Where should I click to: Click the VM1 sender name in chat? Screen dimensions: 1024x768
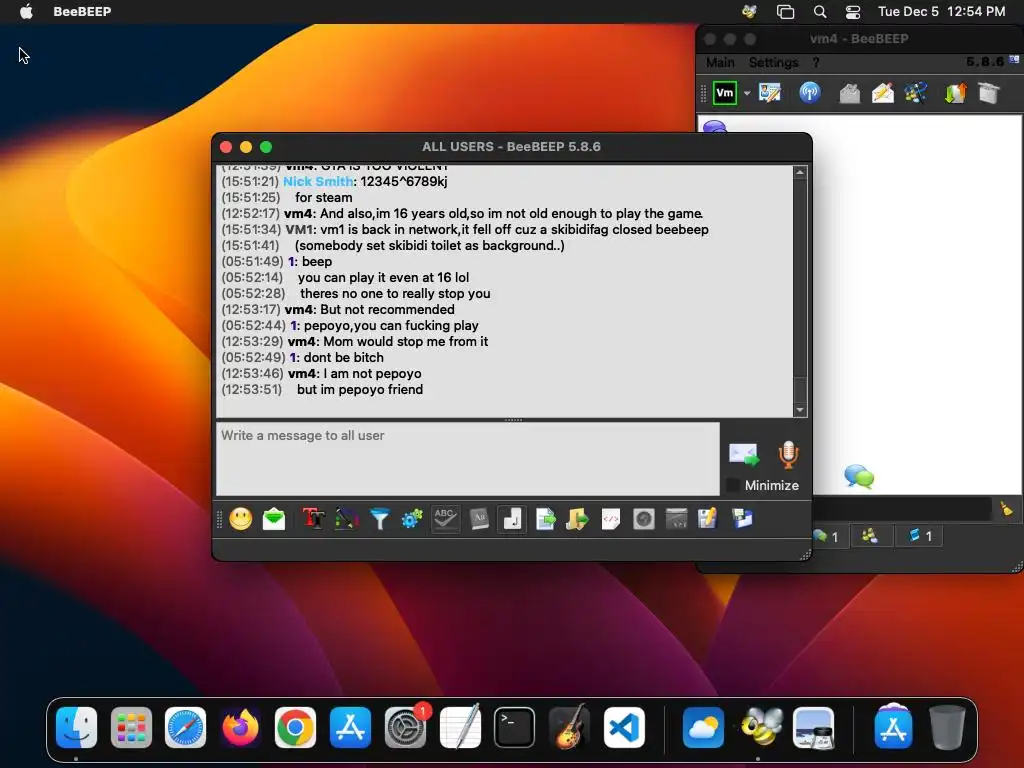[x=299, y=230]
